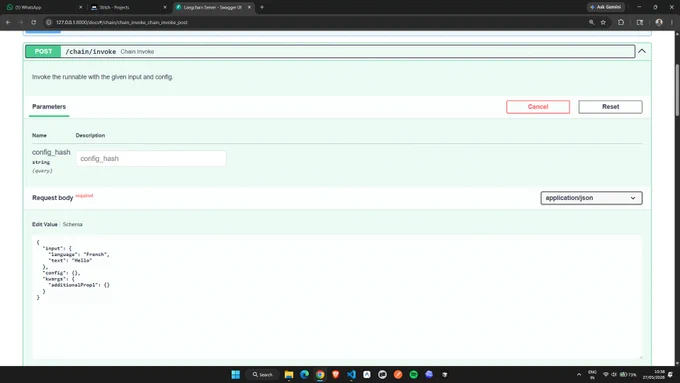Close the Stitch - Projects tab

[x=165, y=7]
